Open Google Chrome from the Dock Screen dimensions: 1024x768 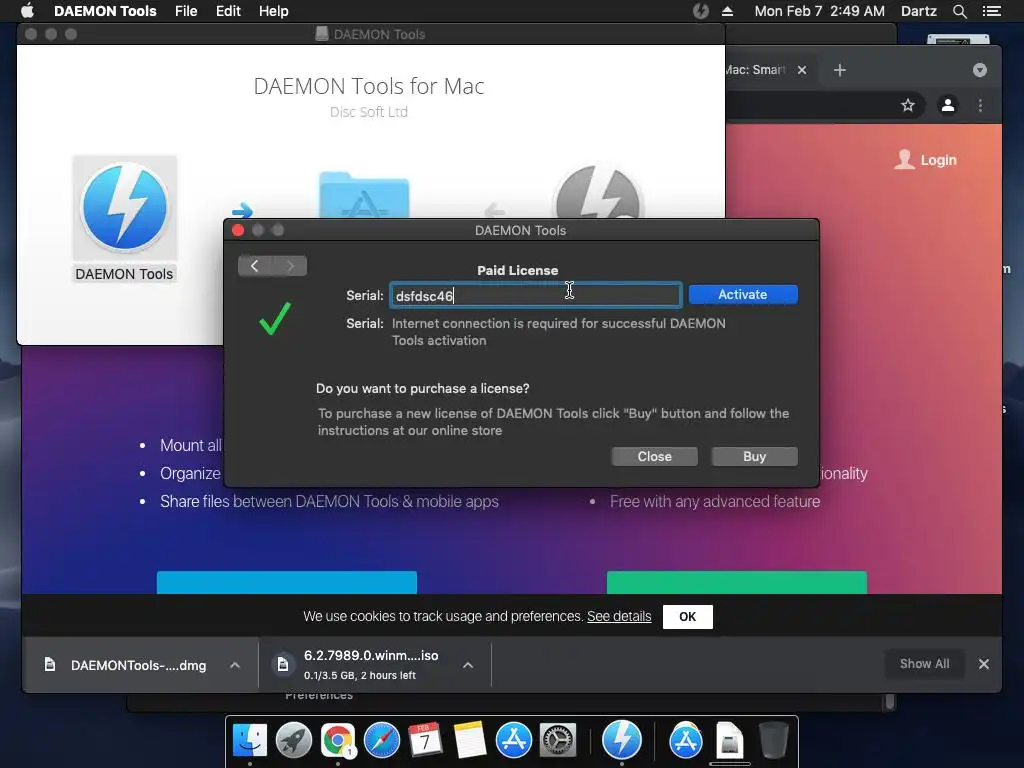338,741
